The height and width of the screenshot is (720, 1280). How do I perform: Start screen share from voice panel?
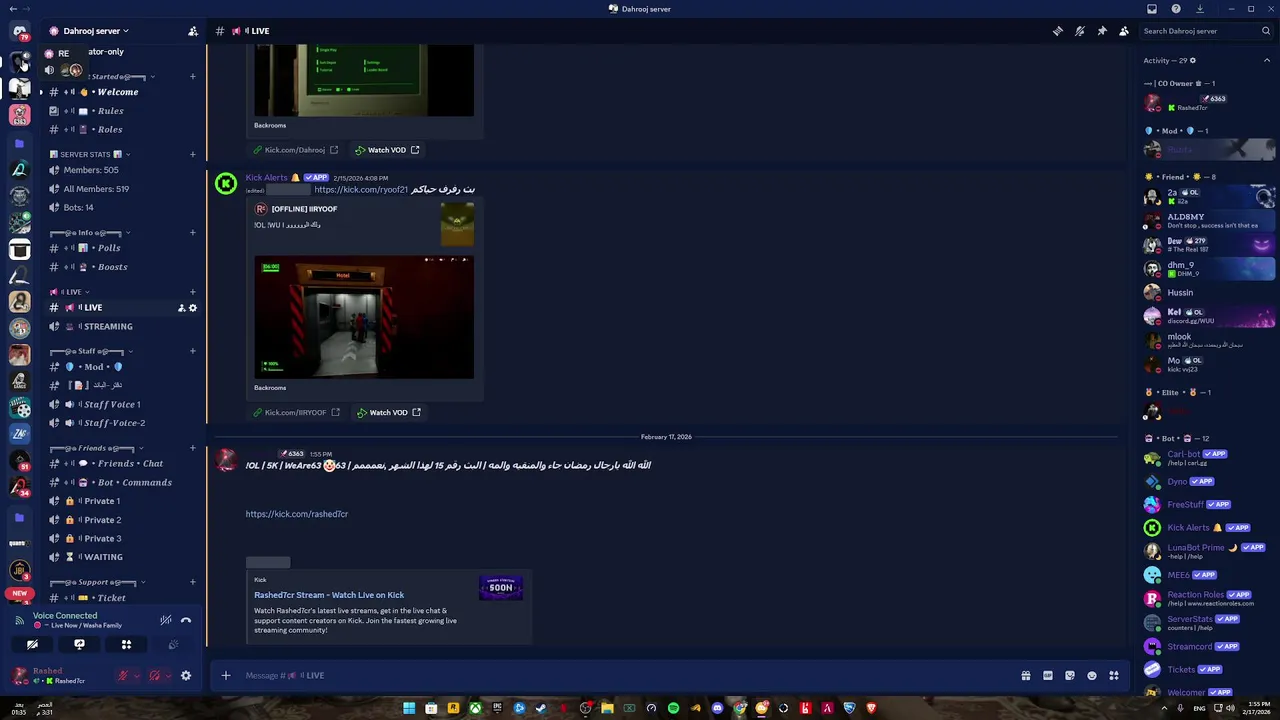pyautogui.click(x=79, y=645)
